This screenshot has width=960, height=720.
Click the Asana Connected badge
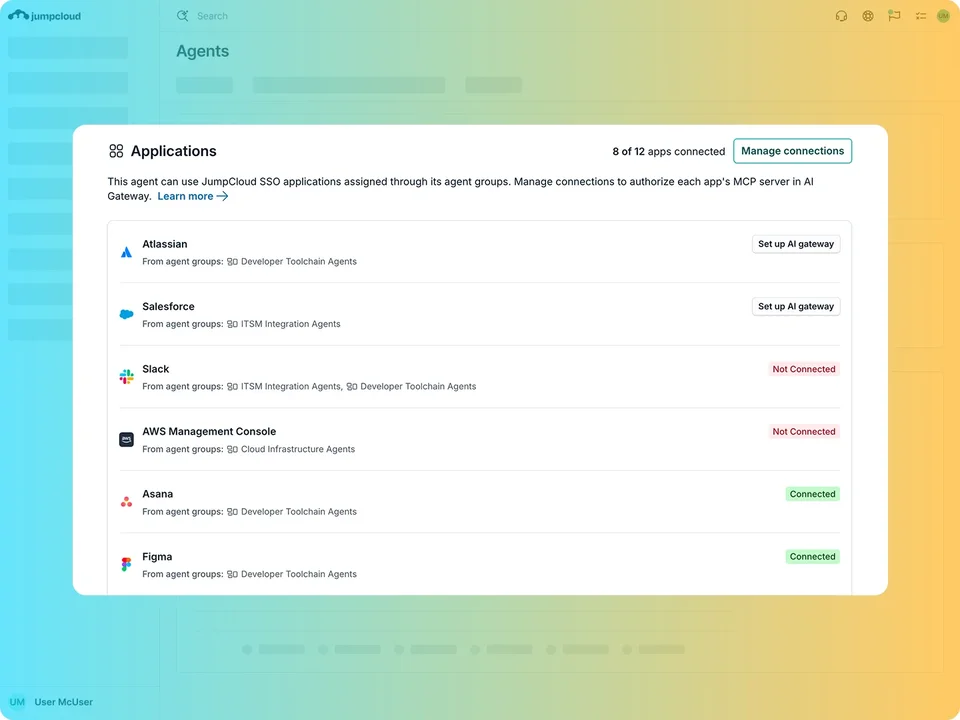click(x=812, y=493)
